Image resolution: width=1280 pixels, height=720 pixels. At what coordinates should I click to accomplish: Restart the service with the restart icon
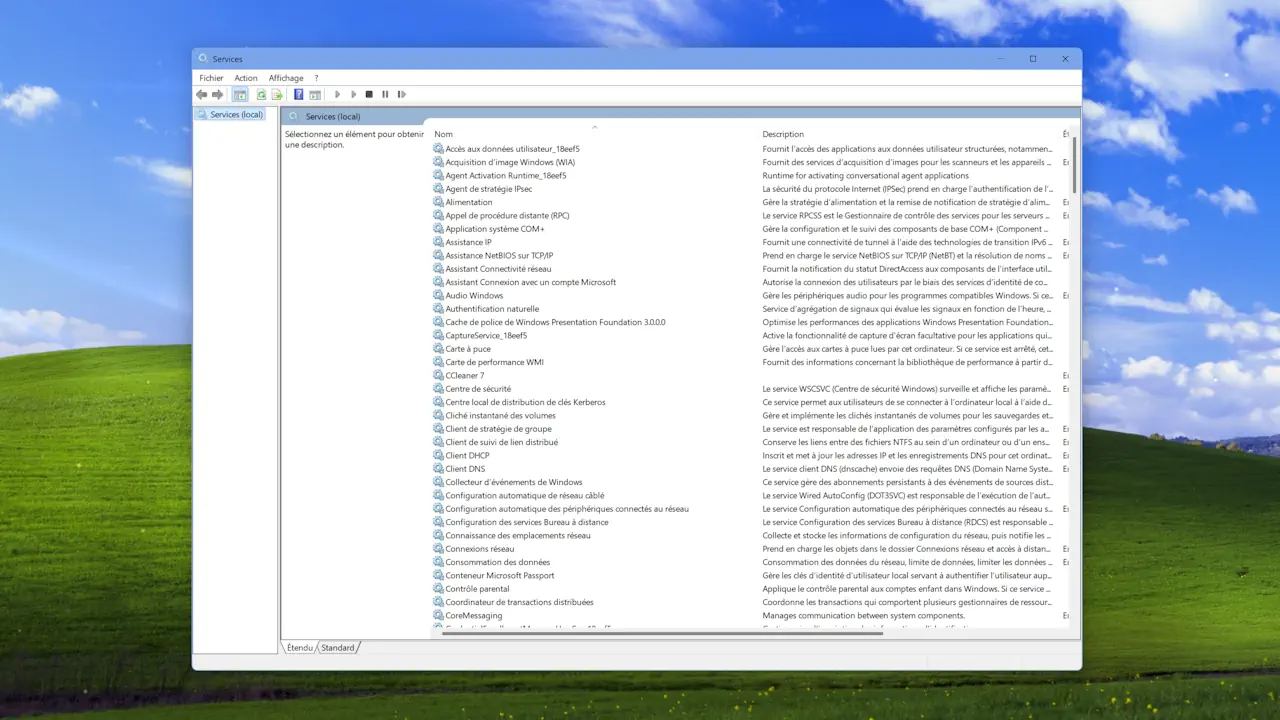[x=401, y=94]
